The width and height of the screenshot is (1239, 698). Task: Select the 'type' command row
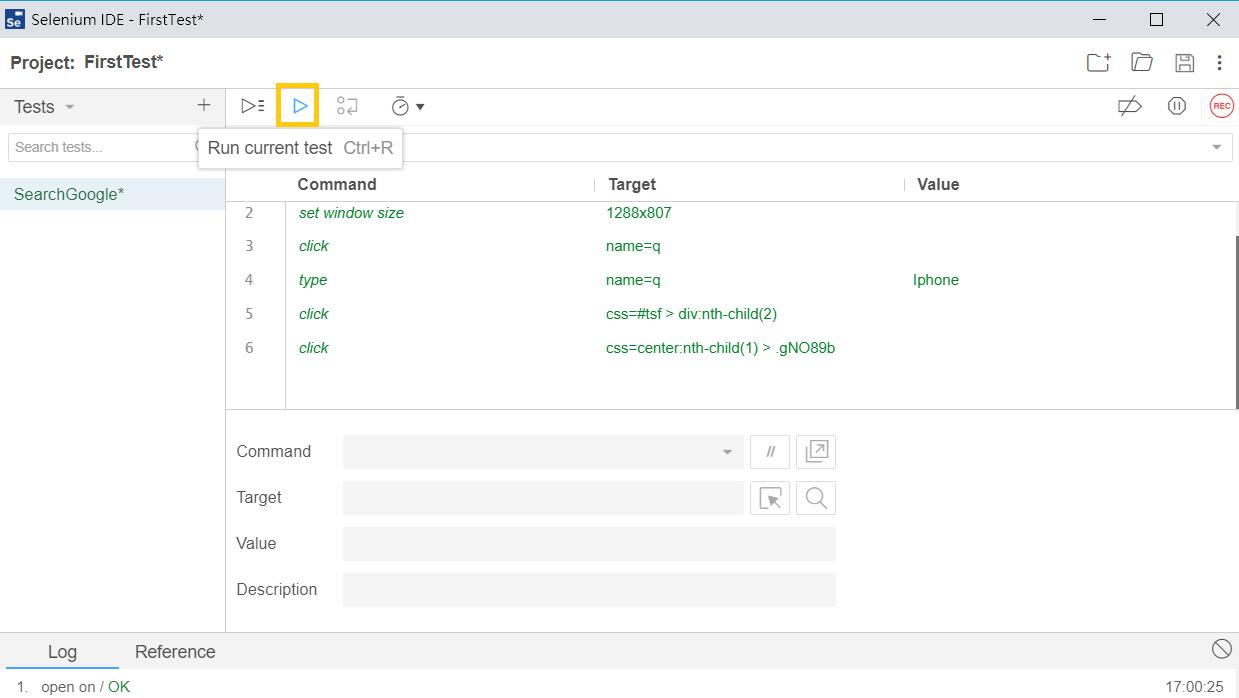click(x=732, y=280)
